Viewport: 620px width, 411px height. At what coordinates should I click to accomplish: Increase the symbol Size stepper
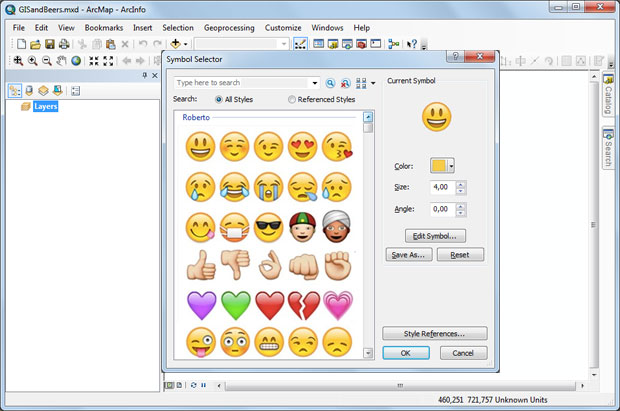460,184
